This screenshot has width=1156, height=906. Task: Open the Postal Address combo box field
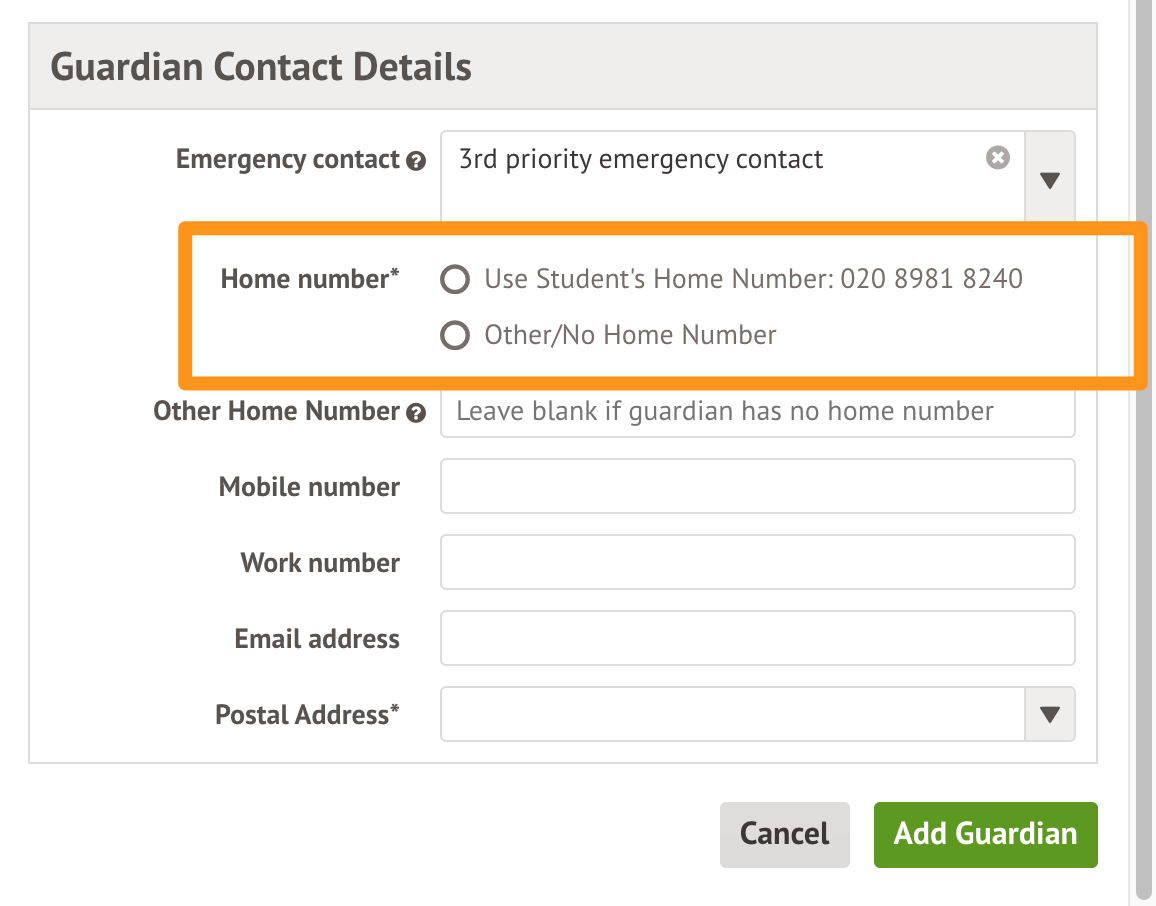pyautogui.click(x=732, y=715)
